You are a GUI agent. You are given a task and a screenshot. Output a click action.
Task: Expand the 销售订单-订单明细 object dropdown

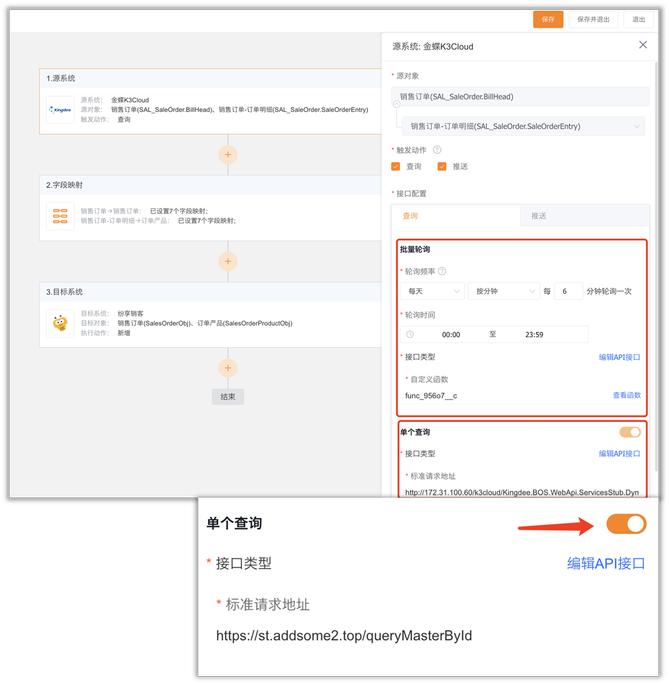[520, 127]
